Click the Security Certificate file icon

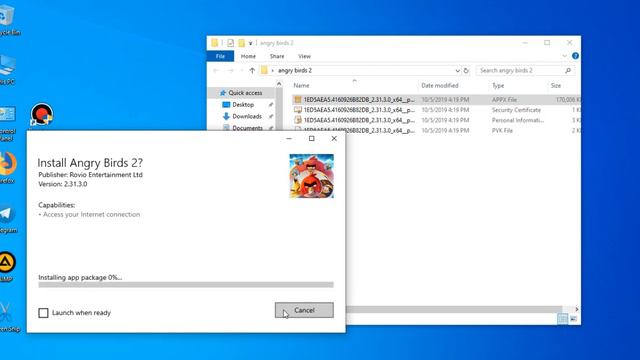(298, 110)
